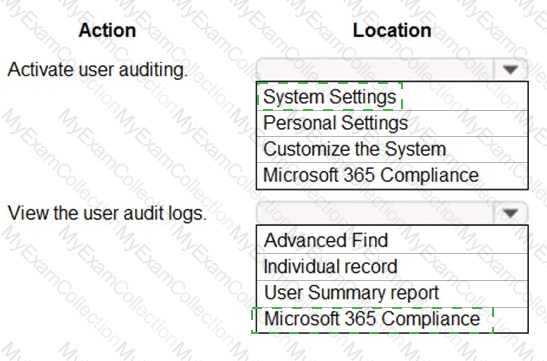This screenshot has height=361, width=547.
Task: Click the Action column header
Action: (107, 30)
